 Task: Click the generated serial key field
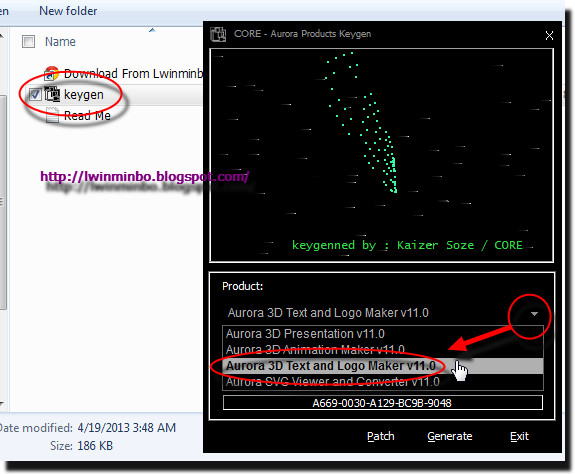(382, 403)
